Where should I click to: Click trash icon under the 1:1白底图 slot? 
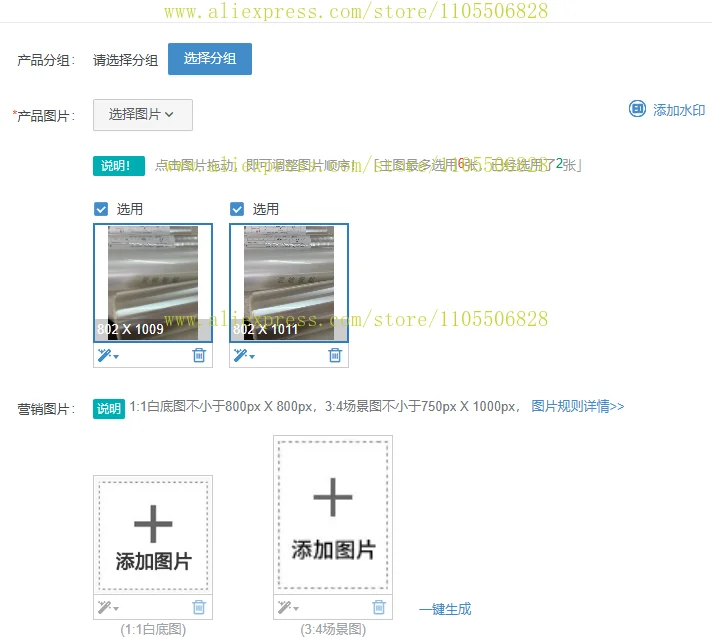pyautogui.click(x=199, y=607)
